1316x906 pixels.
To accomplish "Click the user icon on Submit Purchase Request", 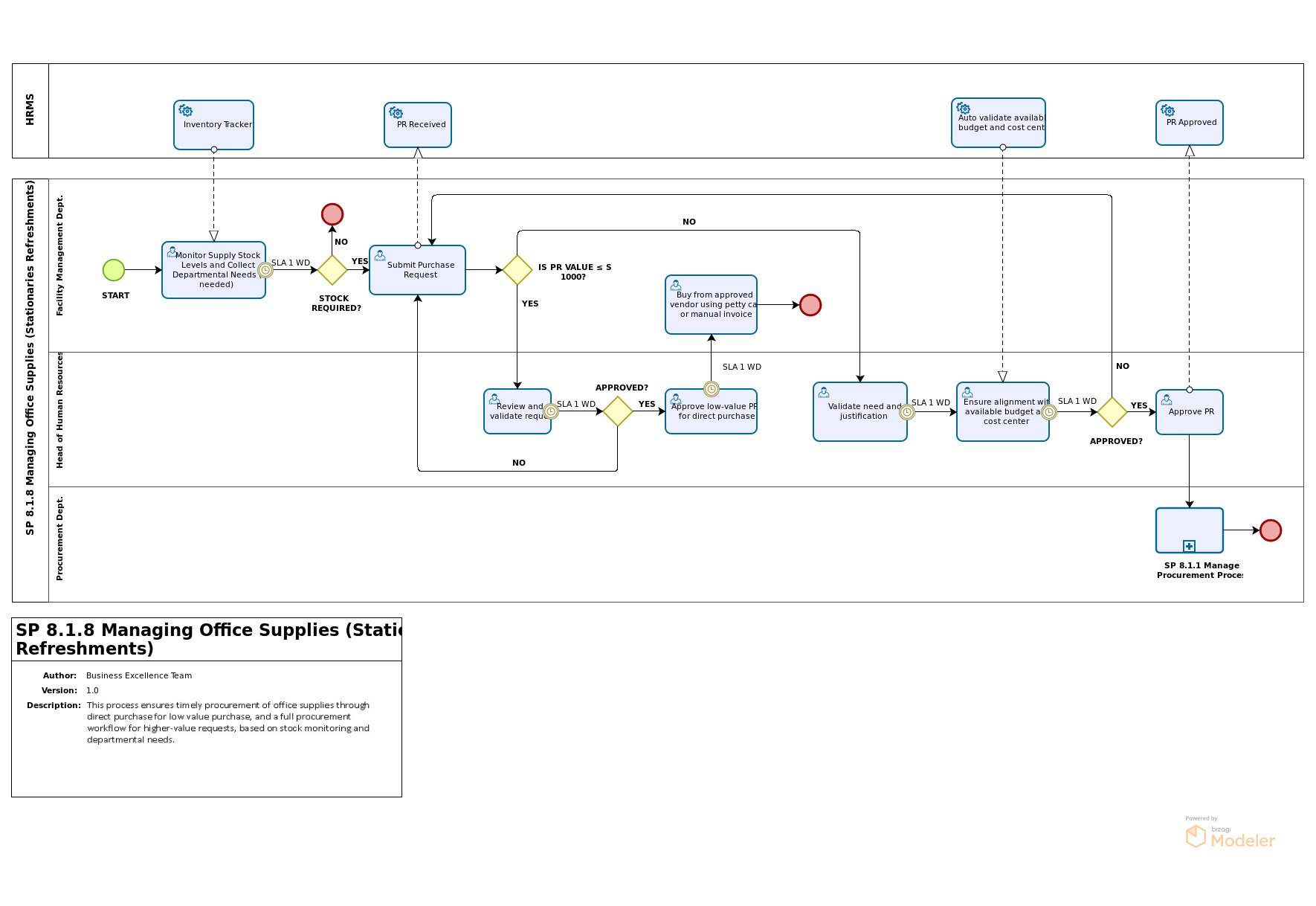I will pos(380,256).
